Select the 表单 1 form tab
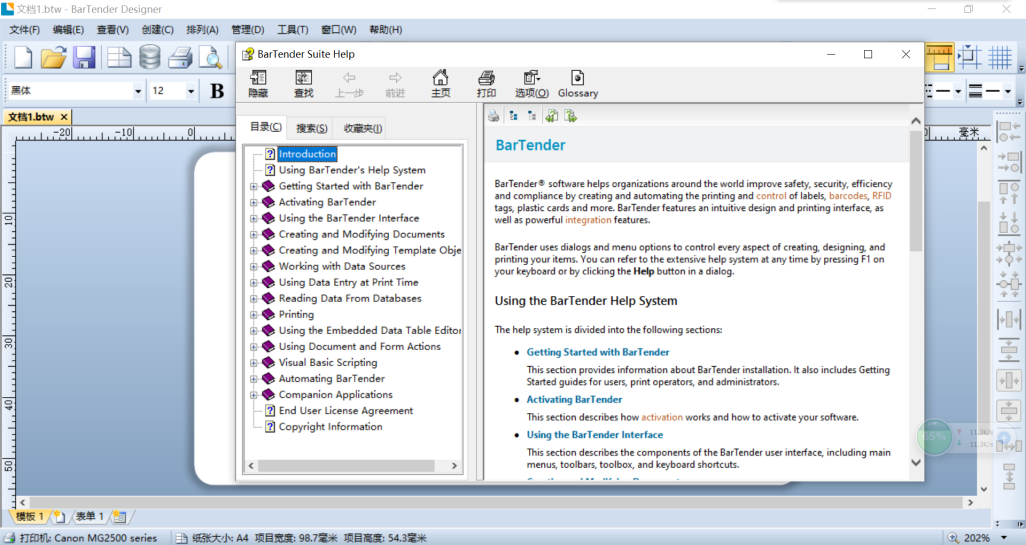Screen dimensions: 1026x545 89,516
